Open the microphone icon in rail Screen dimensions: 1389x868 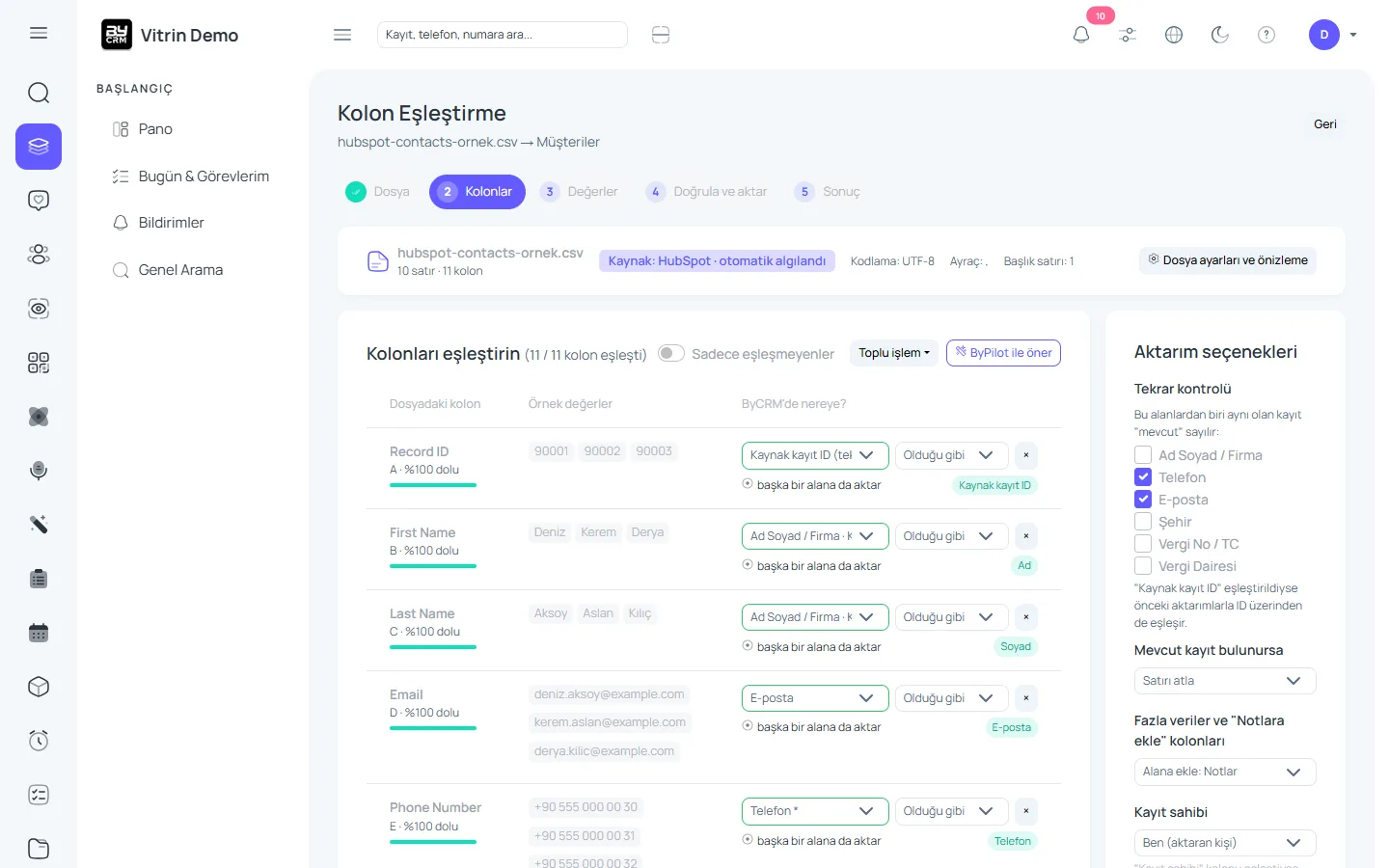click(x=39, y=471)
